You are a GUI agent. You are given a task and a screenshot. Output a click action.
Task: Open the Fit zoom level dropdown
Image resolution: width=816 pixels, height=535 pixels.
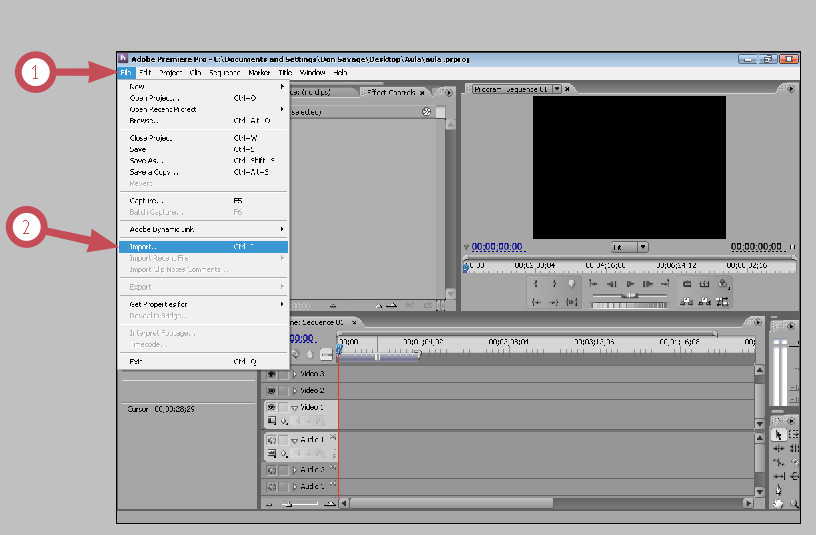(629, 247)
